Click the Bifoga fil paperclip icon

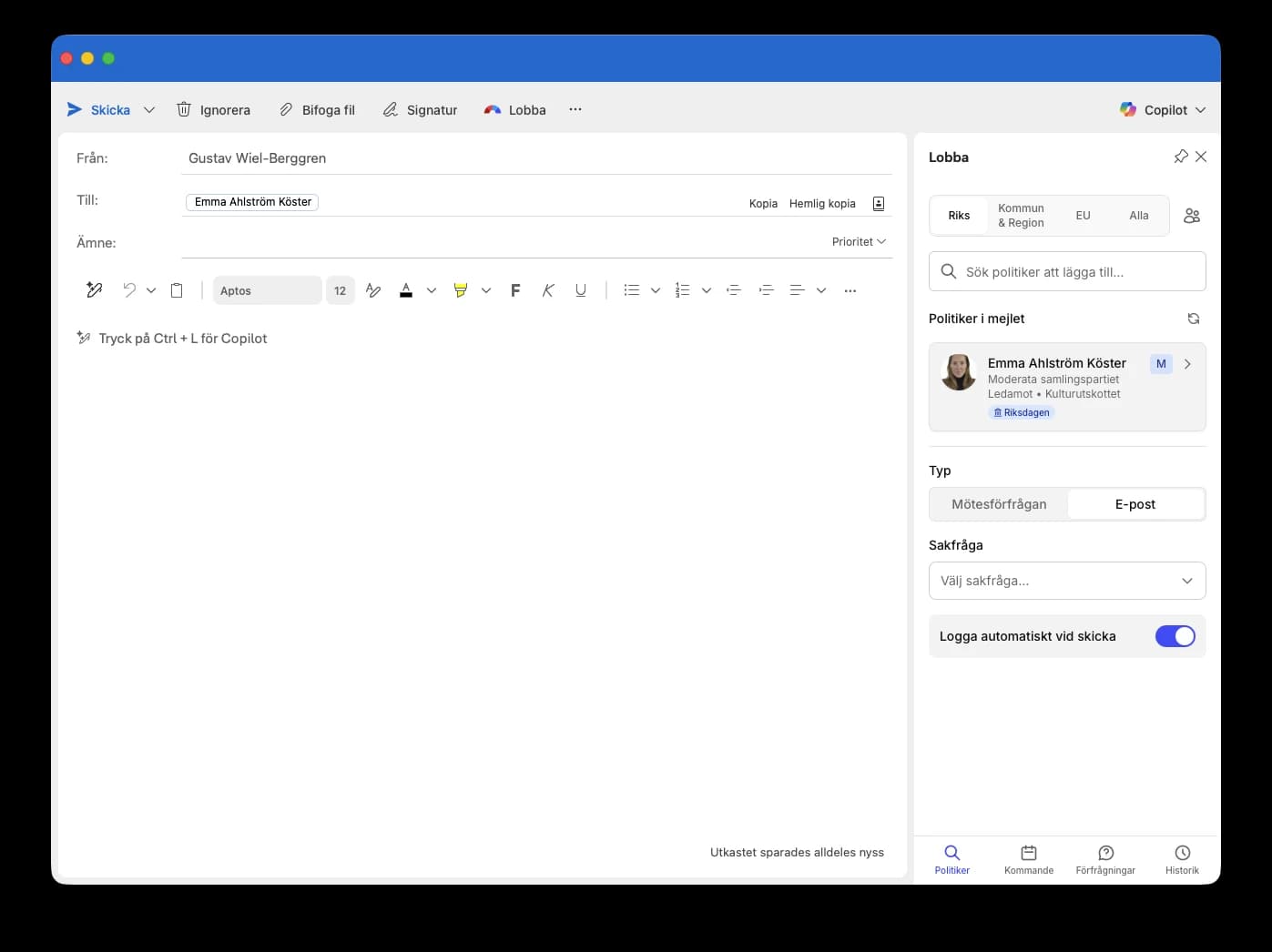[x=286, y=110]
